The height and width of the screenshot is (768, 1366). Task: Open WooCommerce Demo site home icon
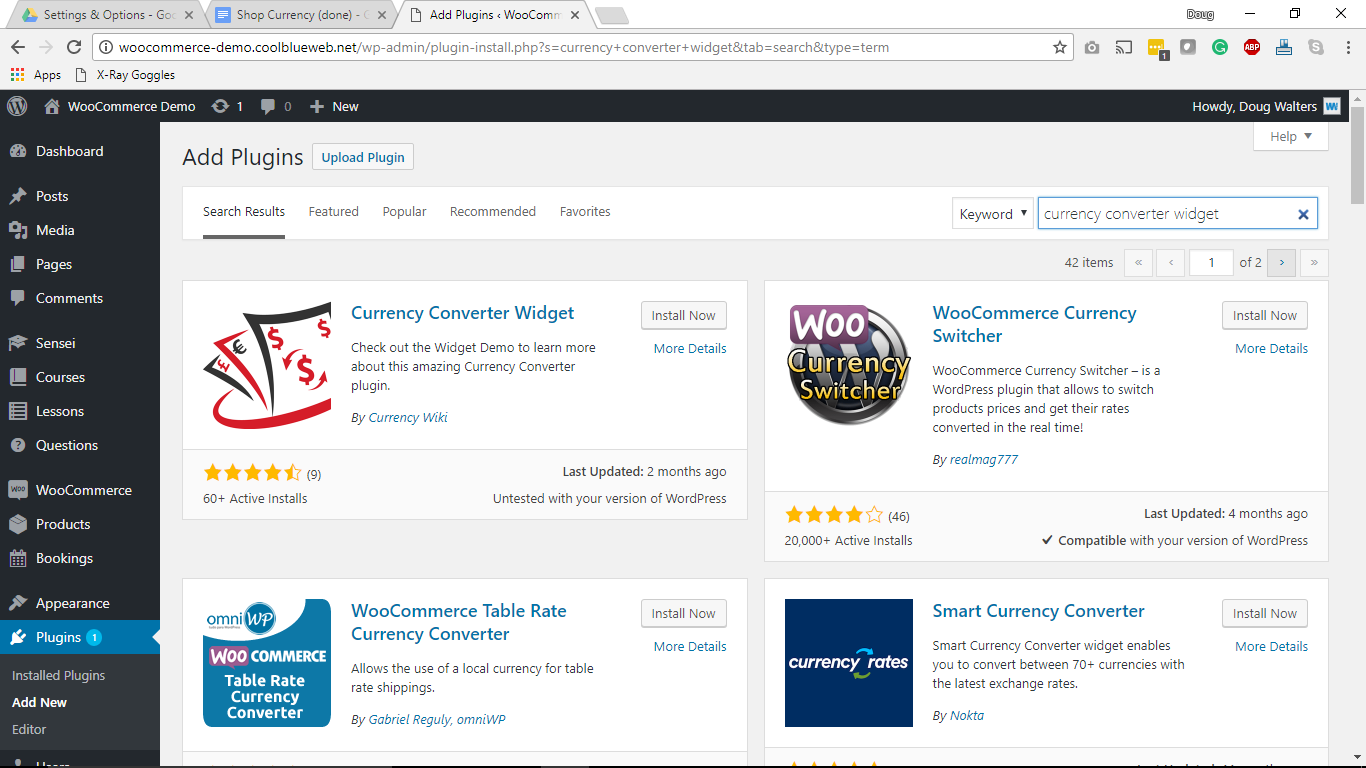53,106
